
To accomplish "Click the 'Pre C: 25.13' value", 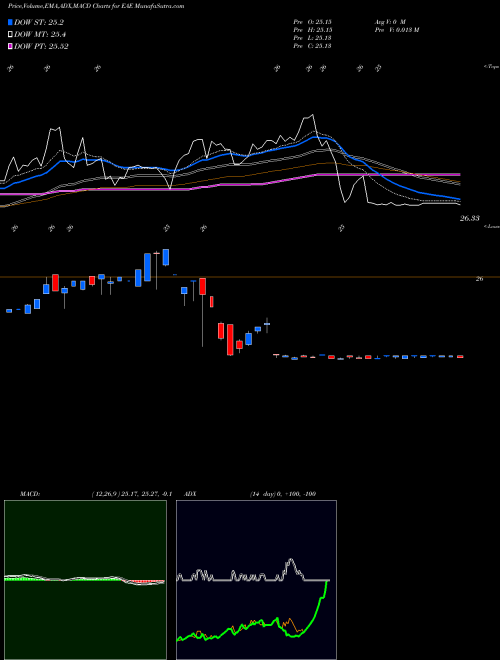I will pyautogui.click(x=312, y=46).
